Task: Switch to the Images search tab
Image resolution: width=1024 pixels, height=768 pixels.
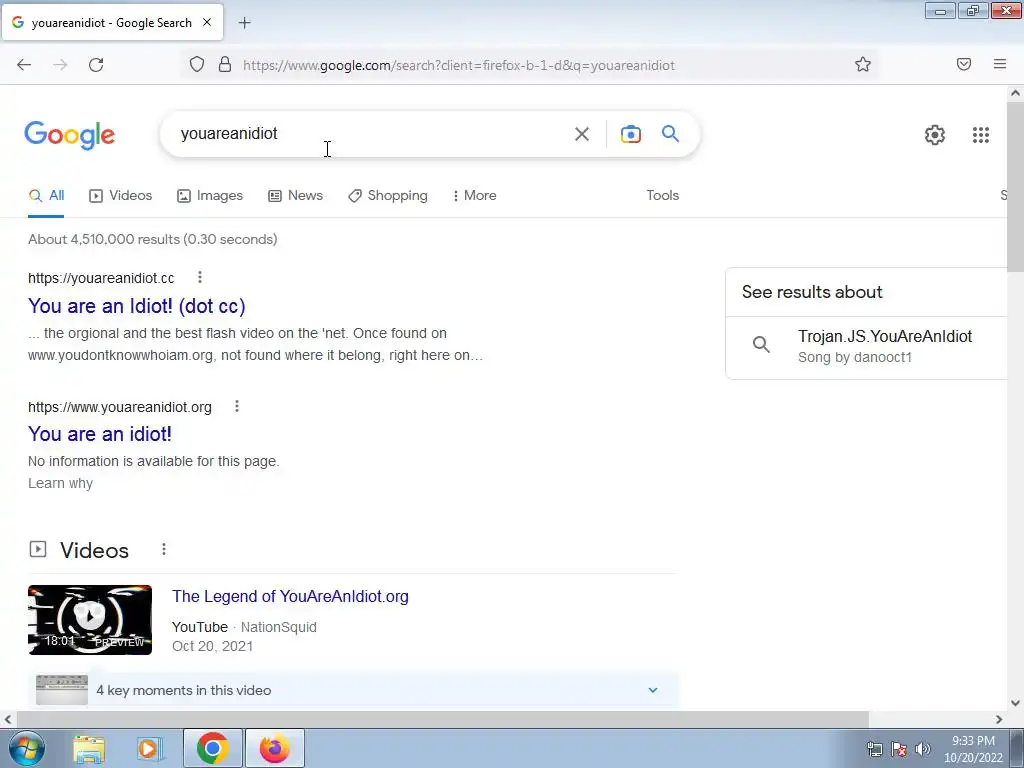Action: click(x=210, y=195)
